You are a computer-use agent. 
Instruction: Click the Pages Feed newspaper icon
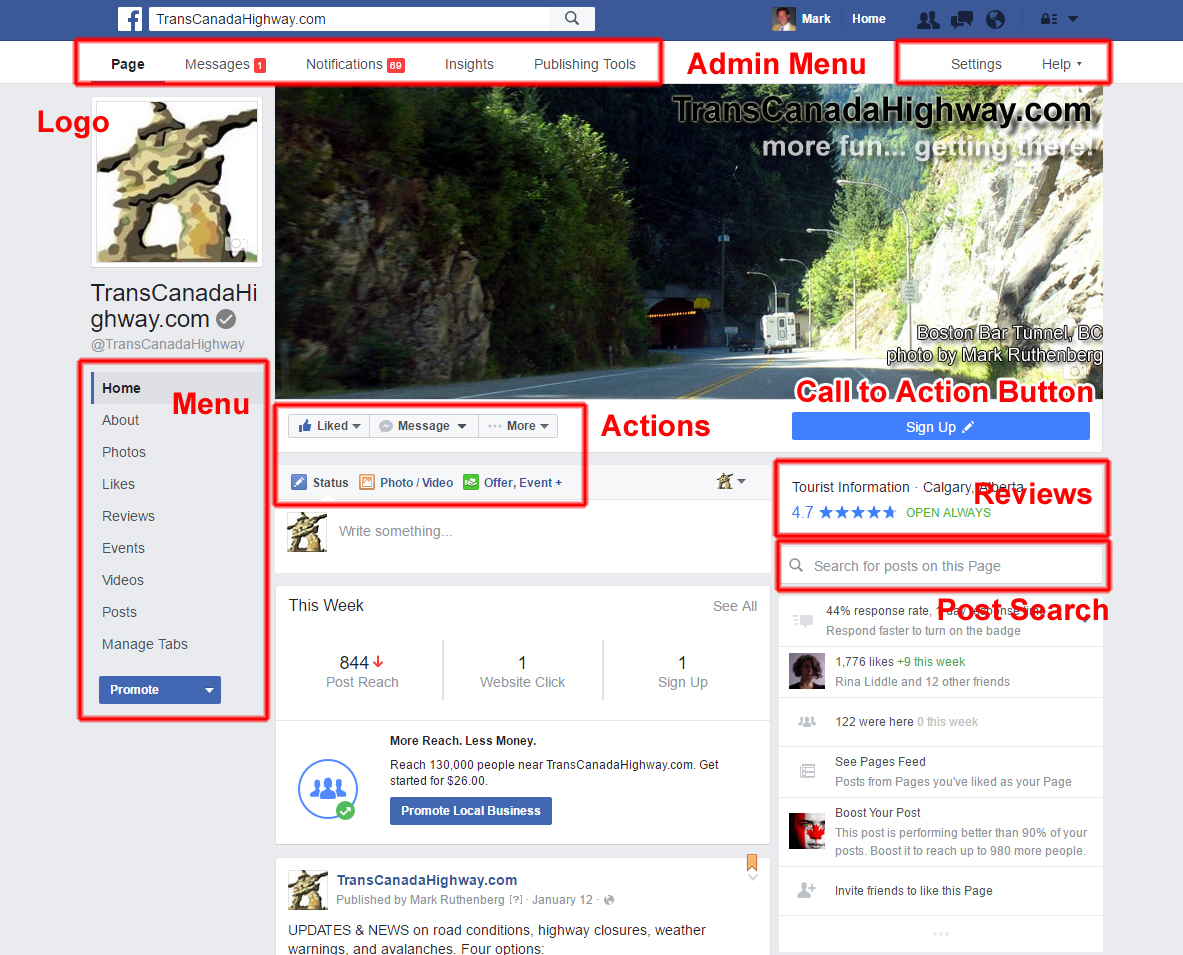point(807,771)
